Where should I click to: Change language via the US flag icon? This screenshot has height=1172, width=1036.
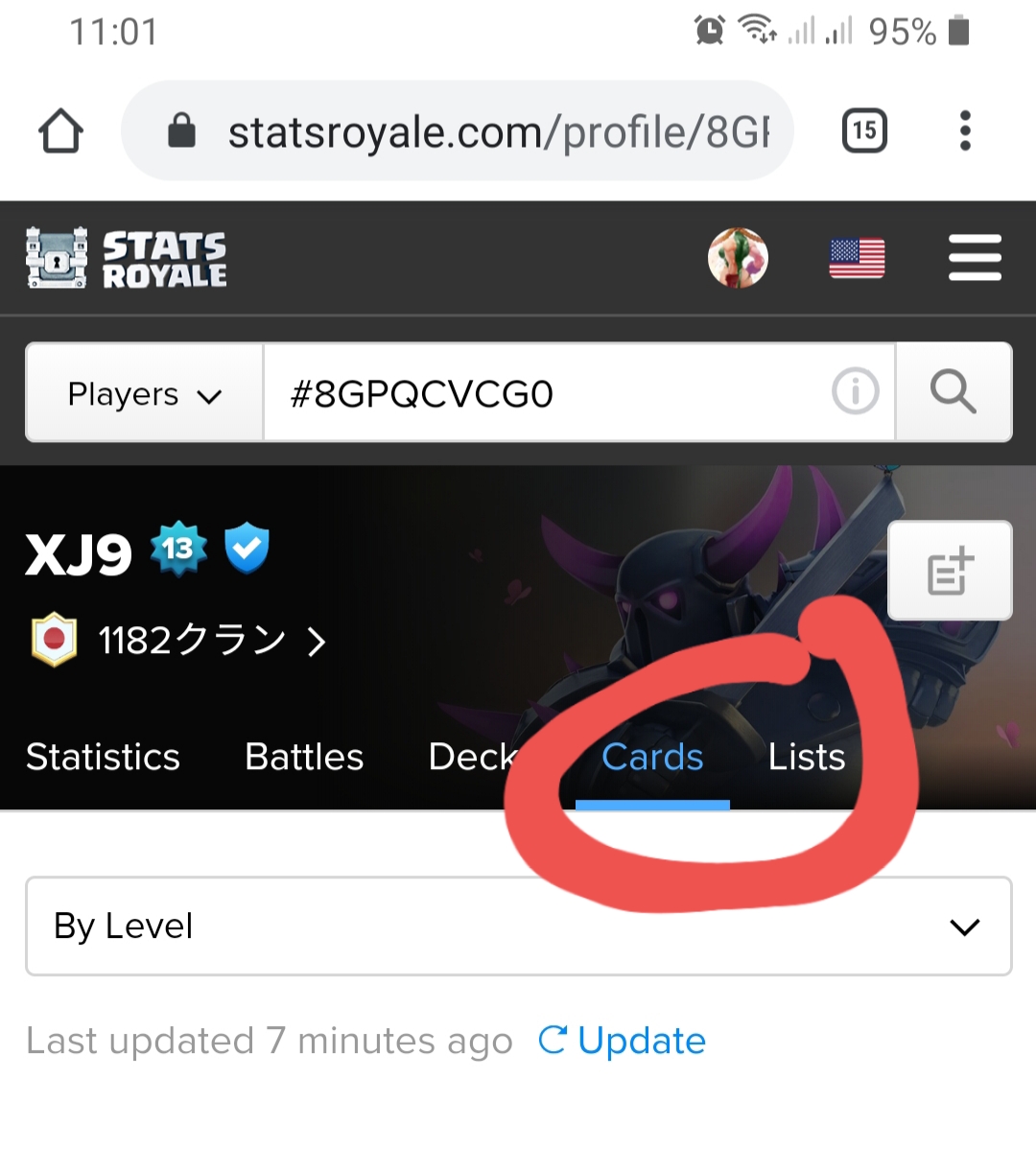click(x=857, y=258)
